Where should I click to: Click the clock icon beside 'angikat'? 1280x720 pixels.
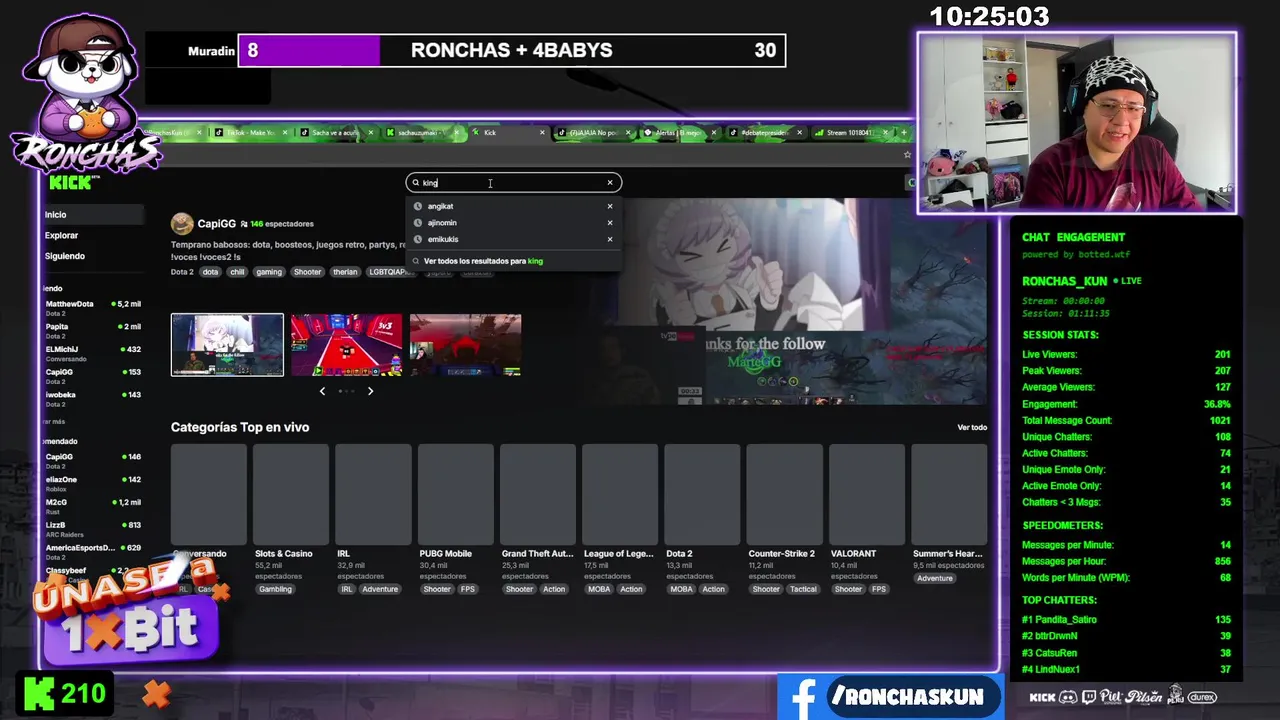point(418,207)
